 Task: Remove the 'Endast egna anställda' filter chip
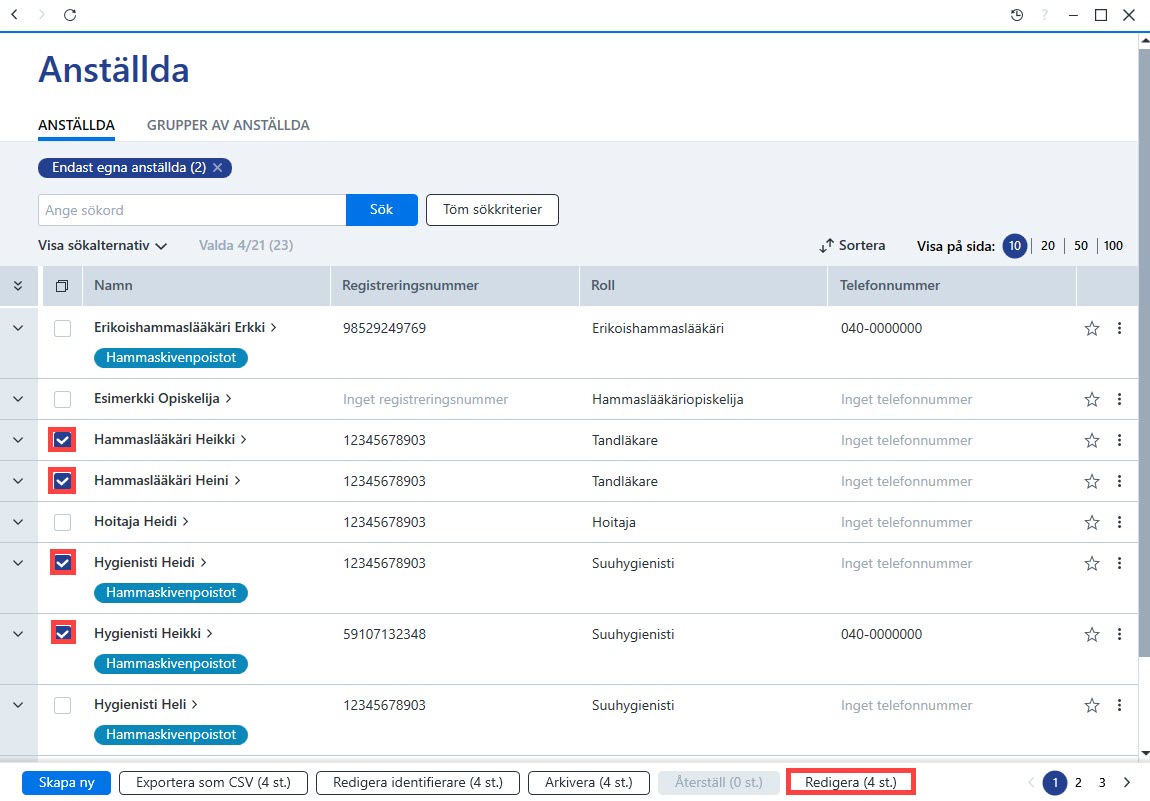[x=218, y=168]
